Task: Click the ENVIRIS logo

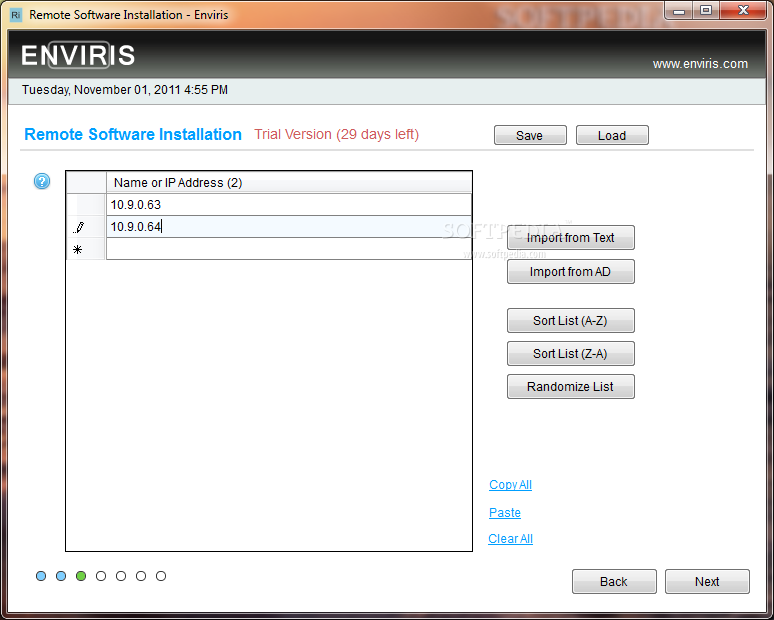Action: [x=78, y=55]
